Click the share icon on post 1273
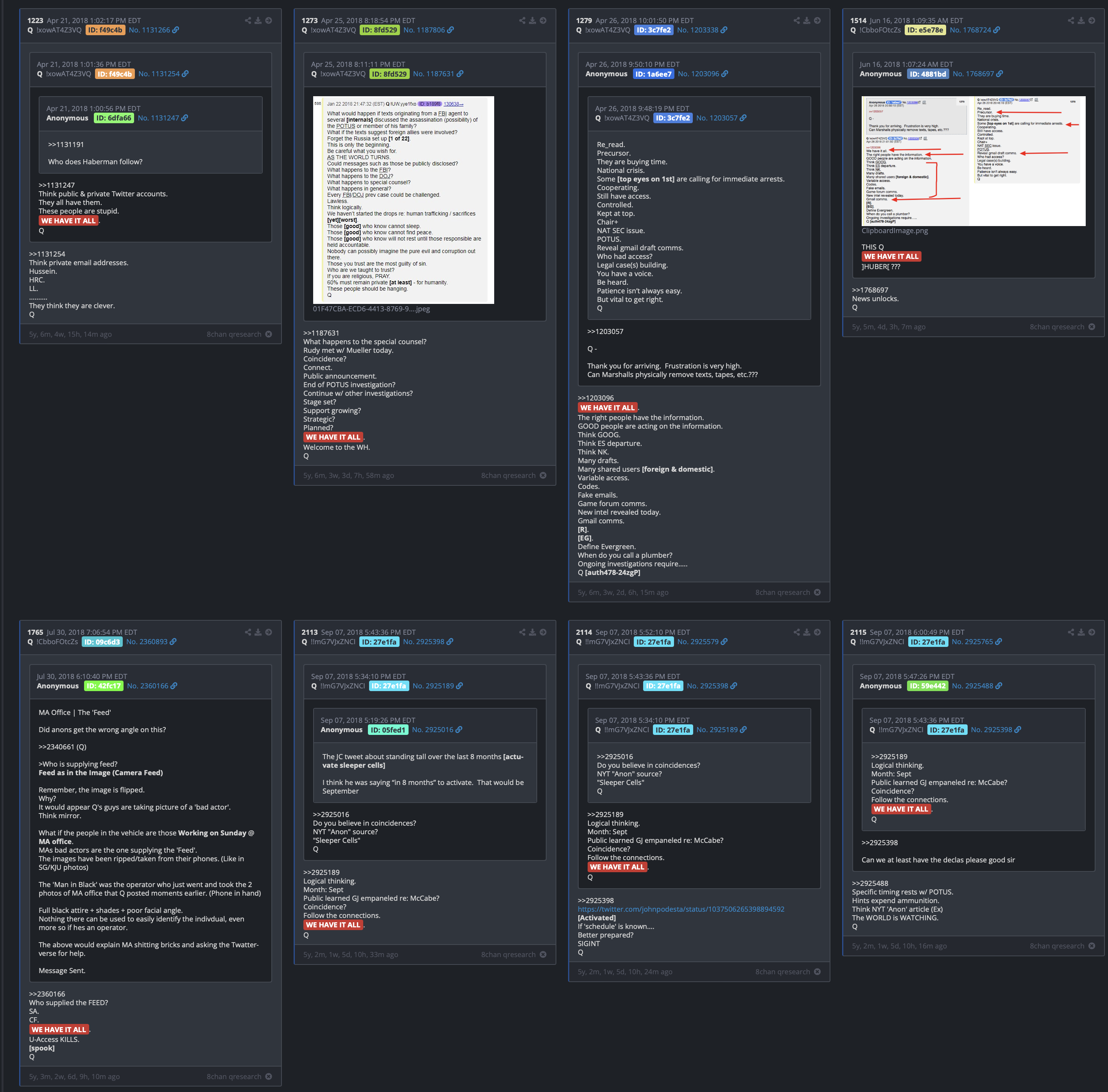 [522, 21]
